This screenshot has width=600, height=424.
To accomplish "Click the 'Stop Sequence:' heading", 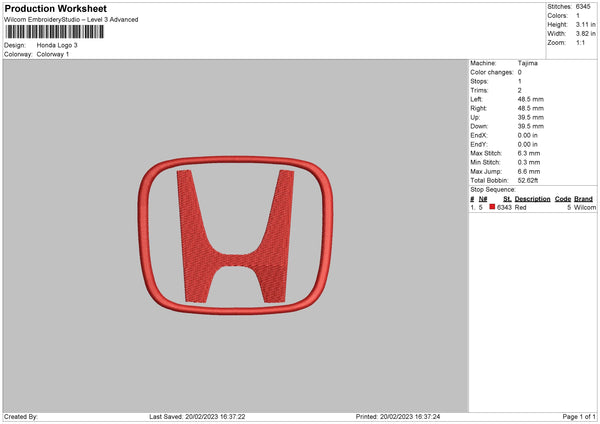I will (493, 190).
